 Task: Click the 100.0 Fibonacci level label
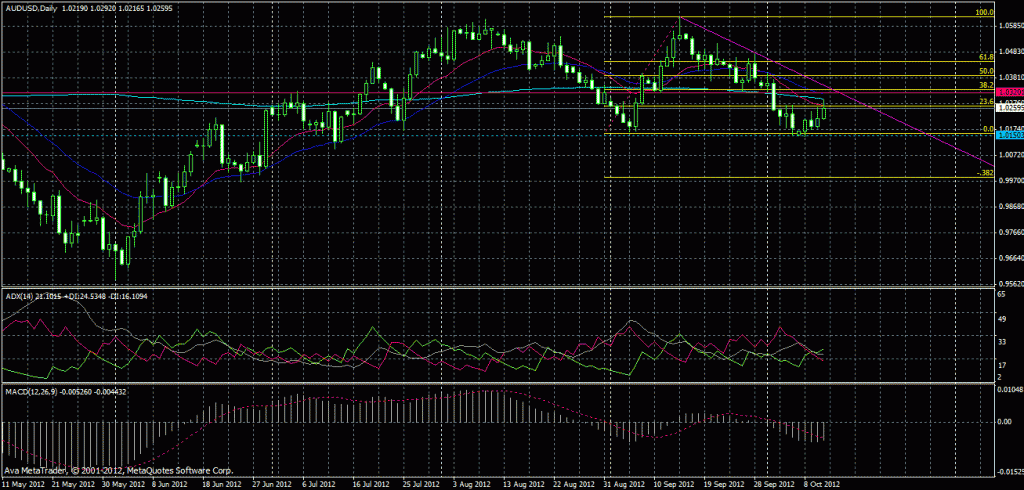pyautogui.click(x=984, y=14)
